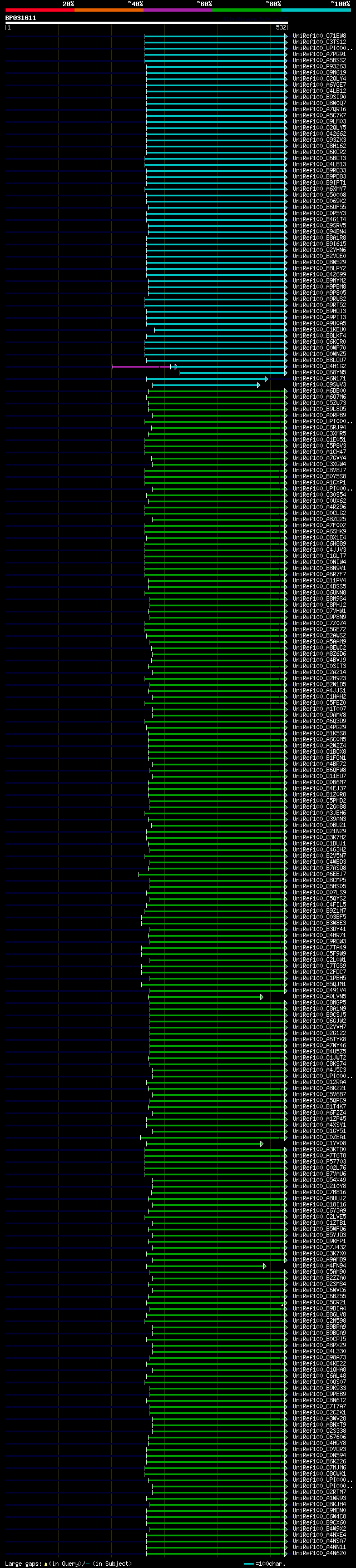Open the UniRef100_C3TS12 hit label
356x1568 pixels.
(319, 42)
